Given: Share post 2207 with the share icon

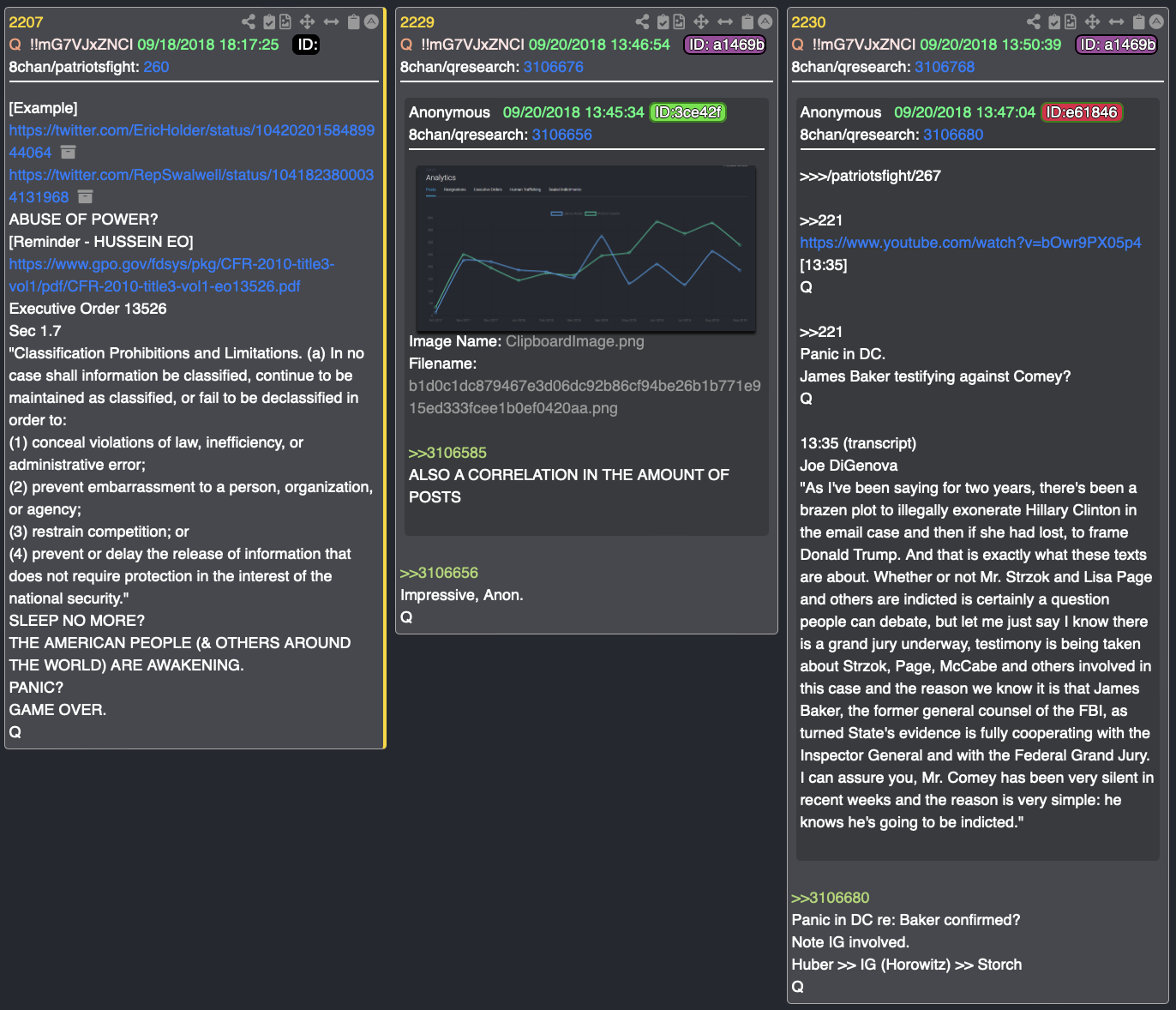Looking at the screenshot, I should [x=249, y=22].
